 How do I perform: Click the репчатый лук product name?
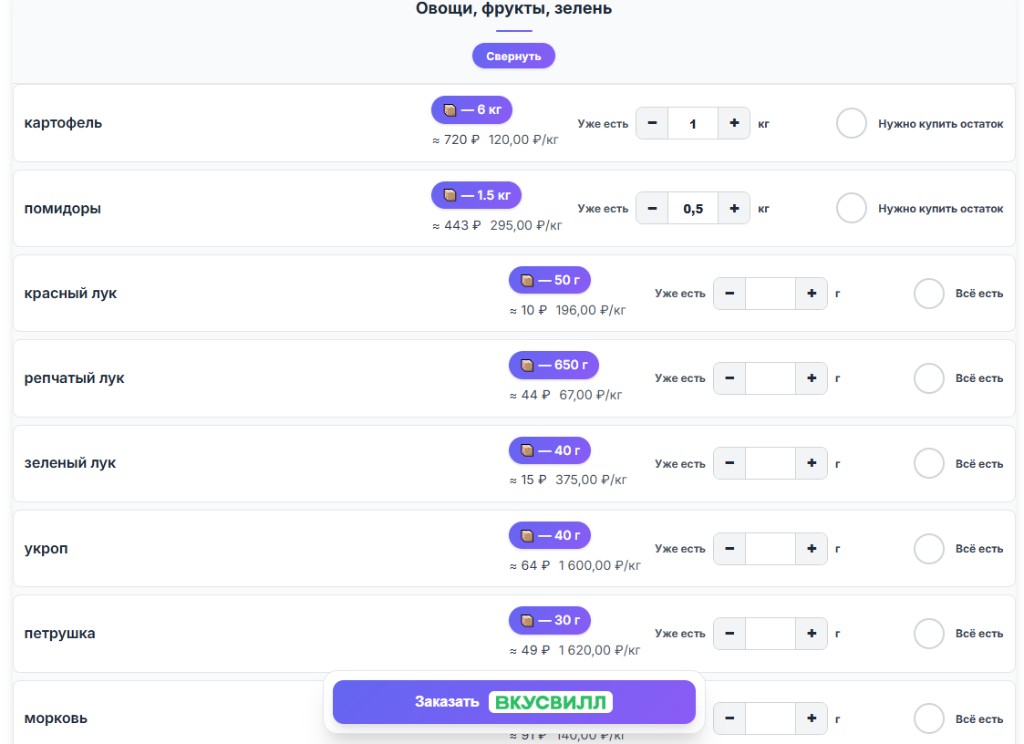tap(74, 378)
